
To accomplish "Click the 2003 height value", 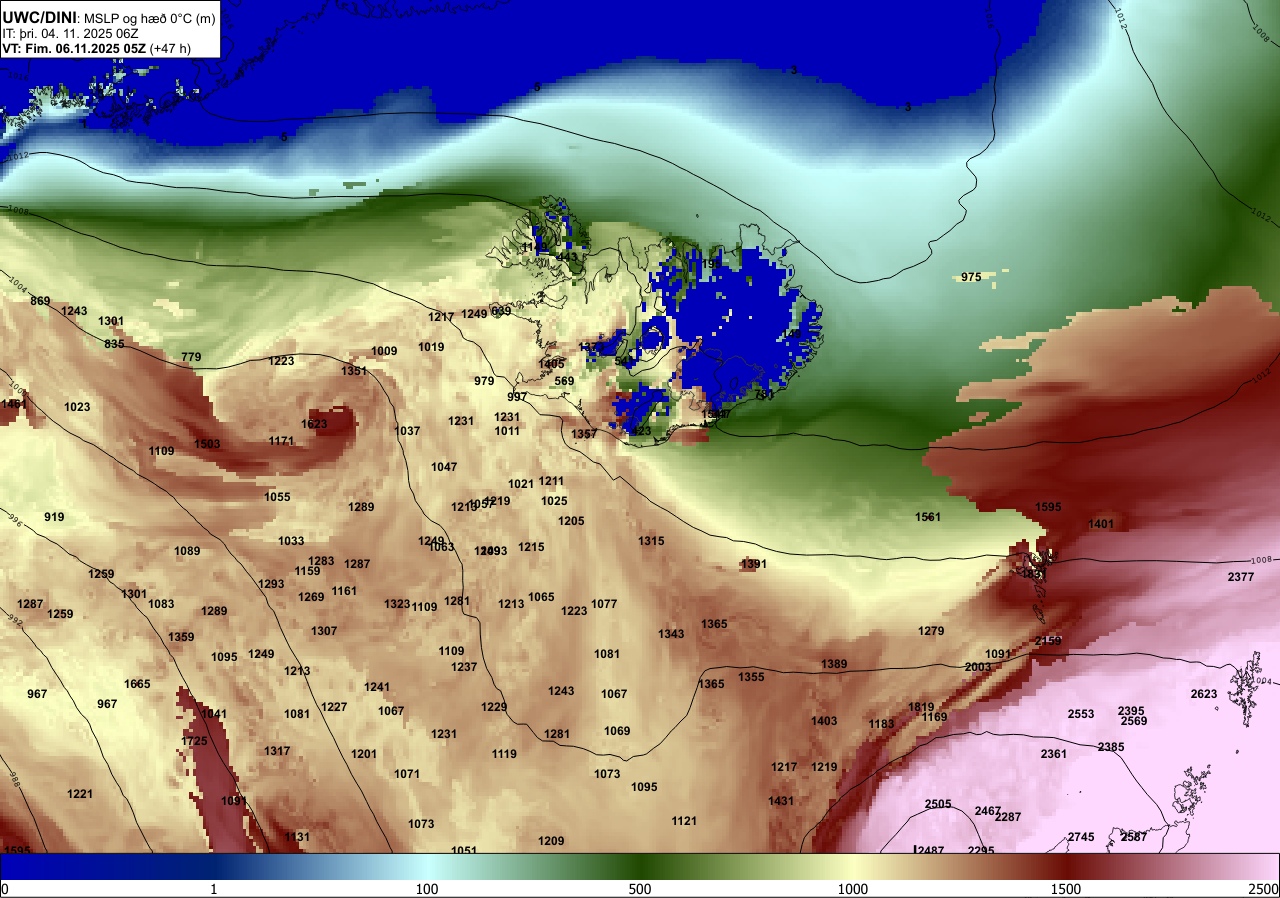I will click(x=978, y=667).
